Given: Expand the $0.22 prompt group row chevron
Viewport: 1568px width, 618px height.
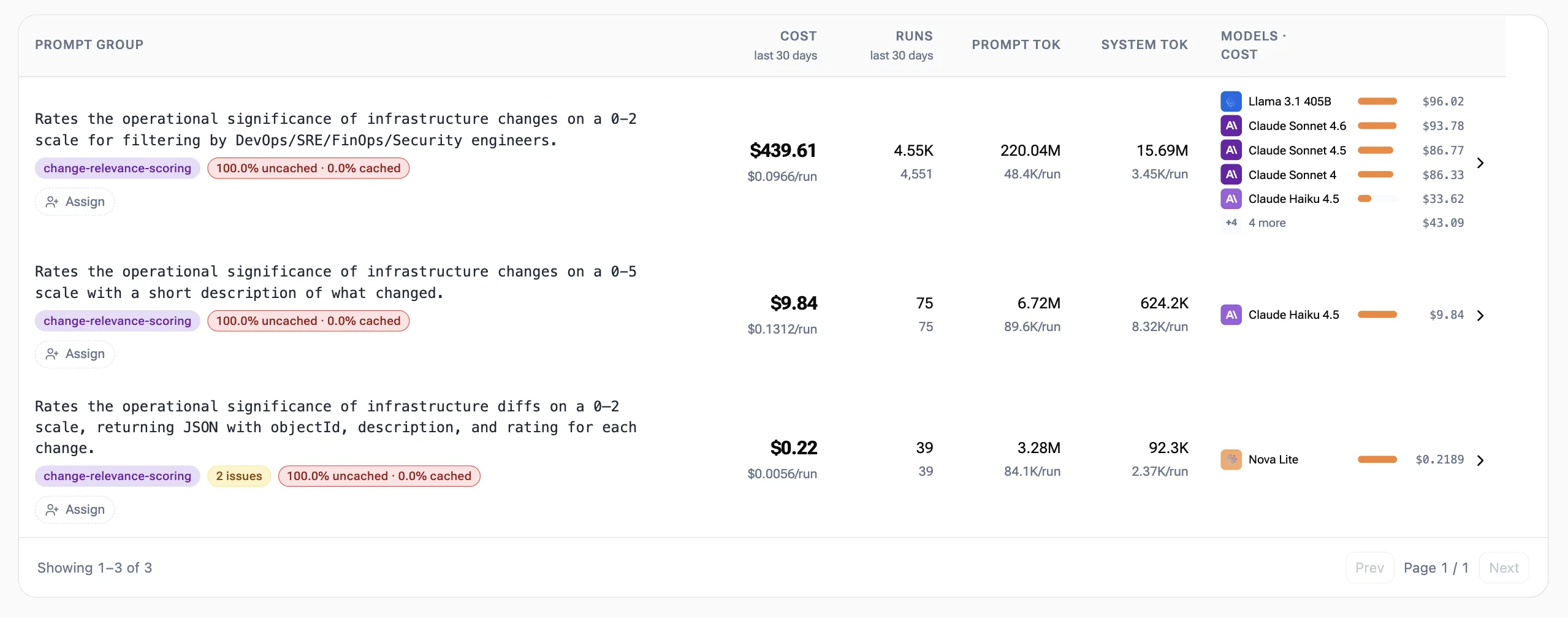Looking at the screenshot, I should click(1480, 460).
